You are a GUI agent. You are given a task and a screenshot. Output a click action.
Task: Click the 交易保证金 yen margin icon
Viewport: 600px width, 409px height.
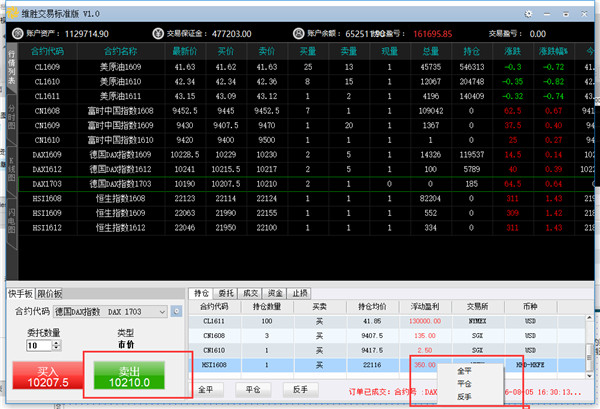coord(158,34)
